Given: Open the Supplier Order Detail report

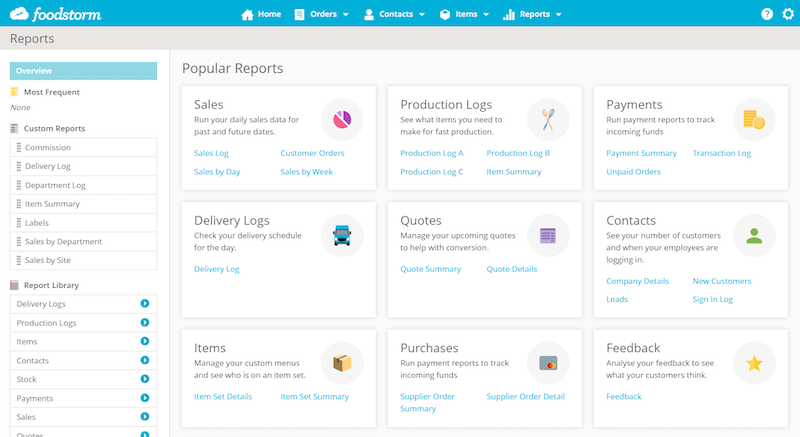Looking at the screenshot, I should [526, 396].
